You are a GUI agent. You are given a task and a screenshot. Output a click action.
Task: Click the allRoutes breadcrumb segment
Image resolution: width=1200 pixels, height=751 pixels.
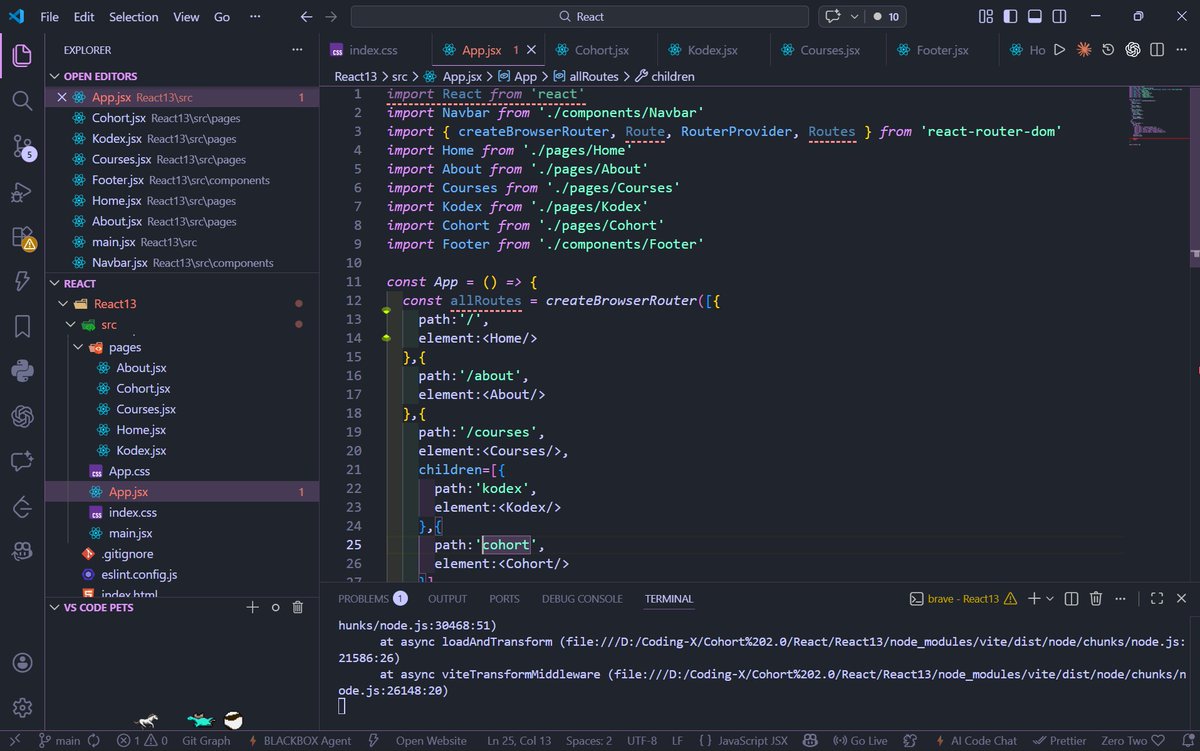(585, 76)
